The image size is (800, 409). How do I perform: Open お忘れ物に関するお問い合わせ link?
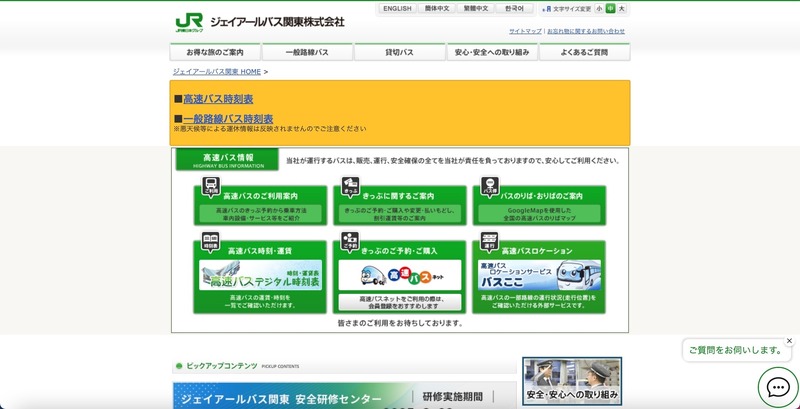[586, 31]
